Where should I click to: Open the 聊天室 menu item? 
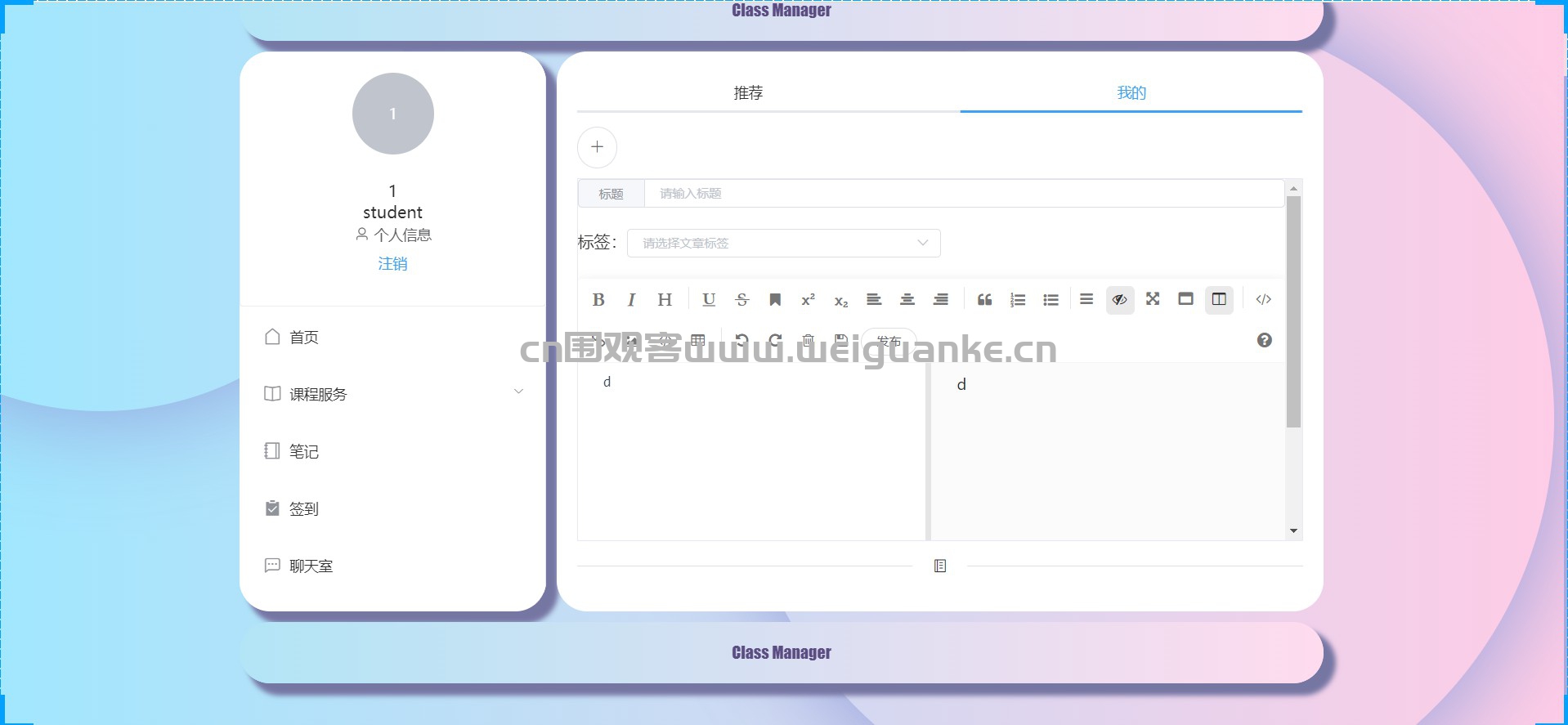(x=392, y=566)
